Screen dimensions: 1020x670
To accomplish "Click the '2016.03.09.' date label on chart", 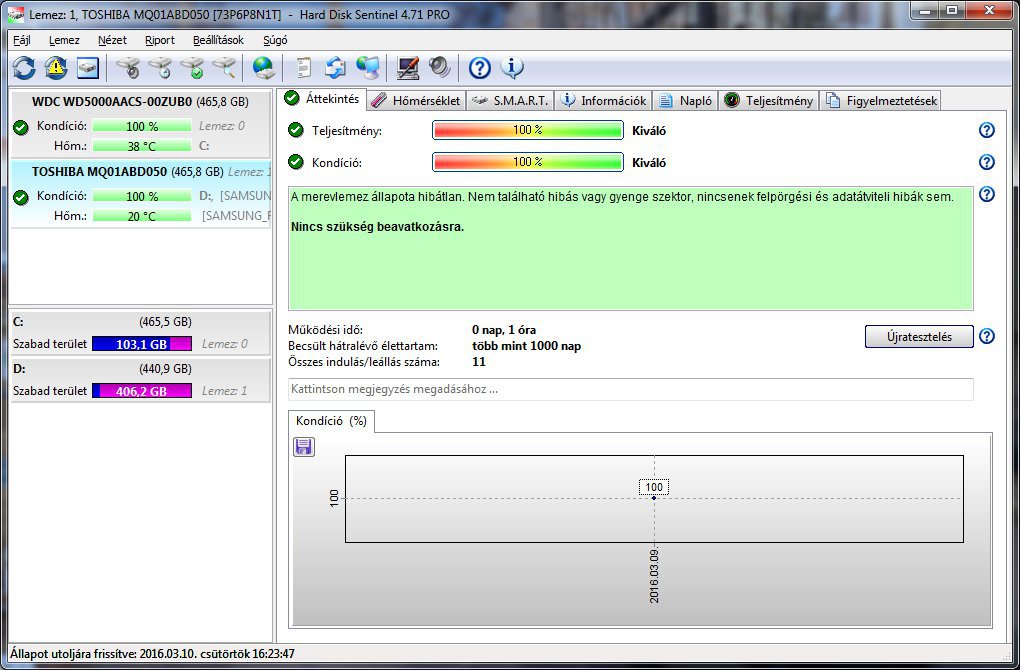I will 654,576.
